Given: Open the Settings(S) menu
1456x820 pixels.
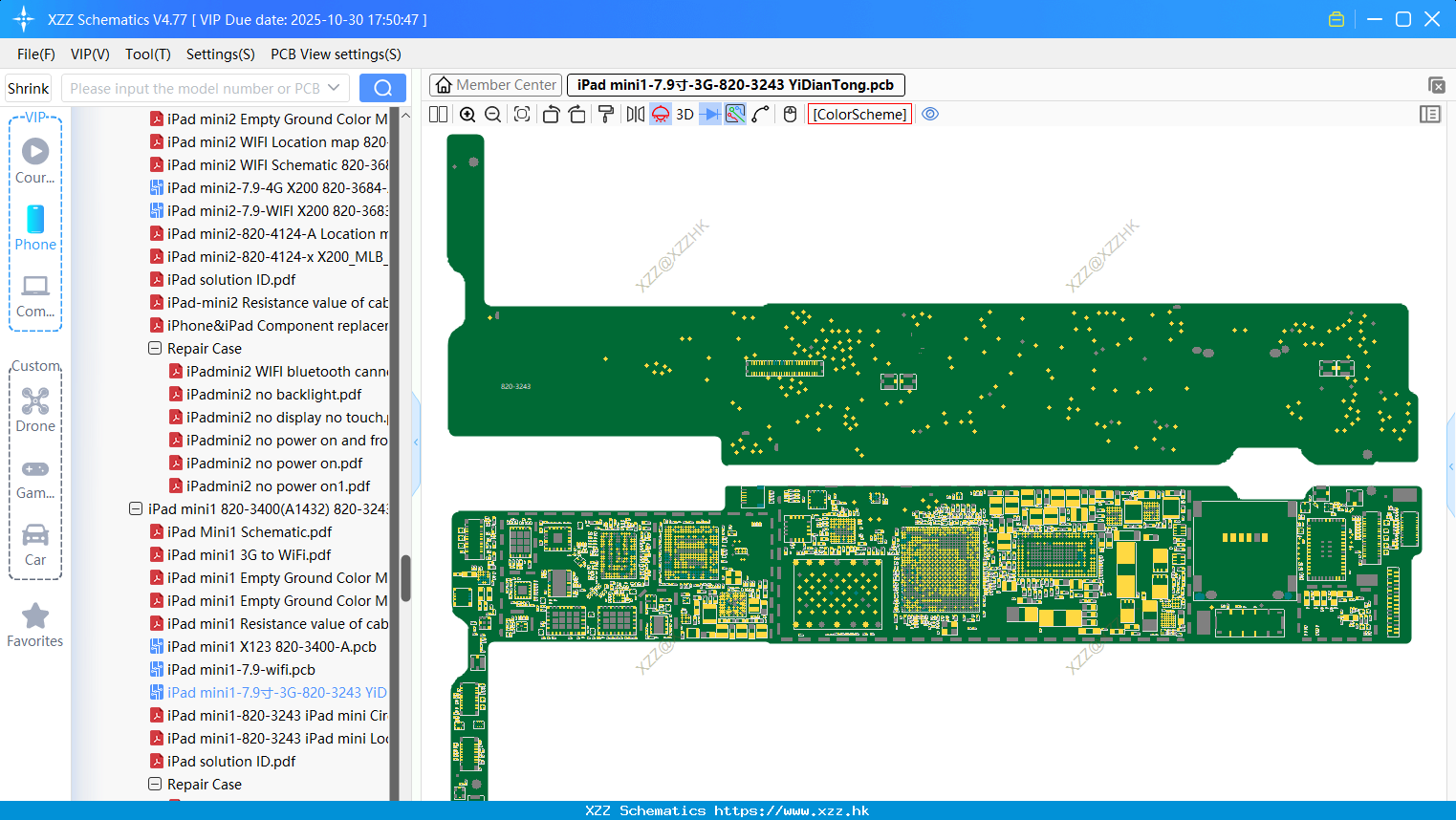Looking at the screenshot, I should 221,54.
